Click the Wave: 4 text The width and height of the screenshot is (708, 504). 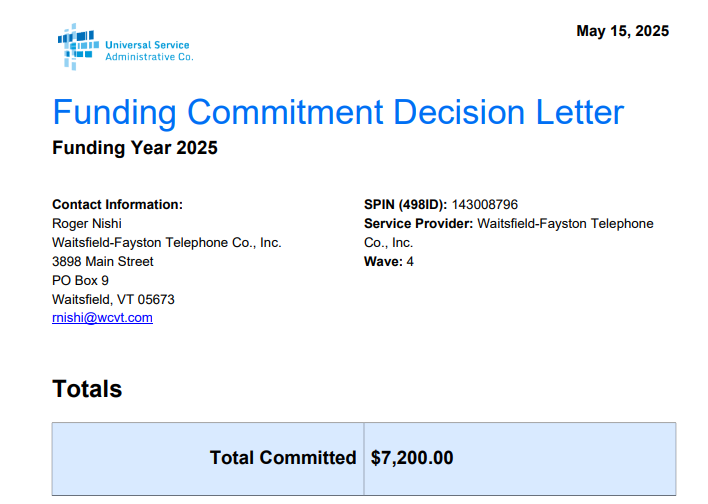pos(389,261)
